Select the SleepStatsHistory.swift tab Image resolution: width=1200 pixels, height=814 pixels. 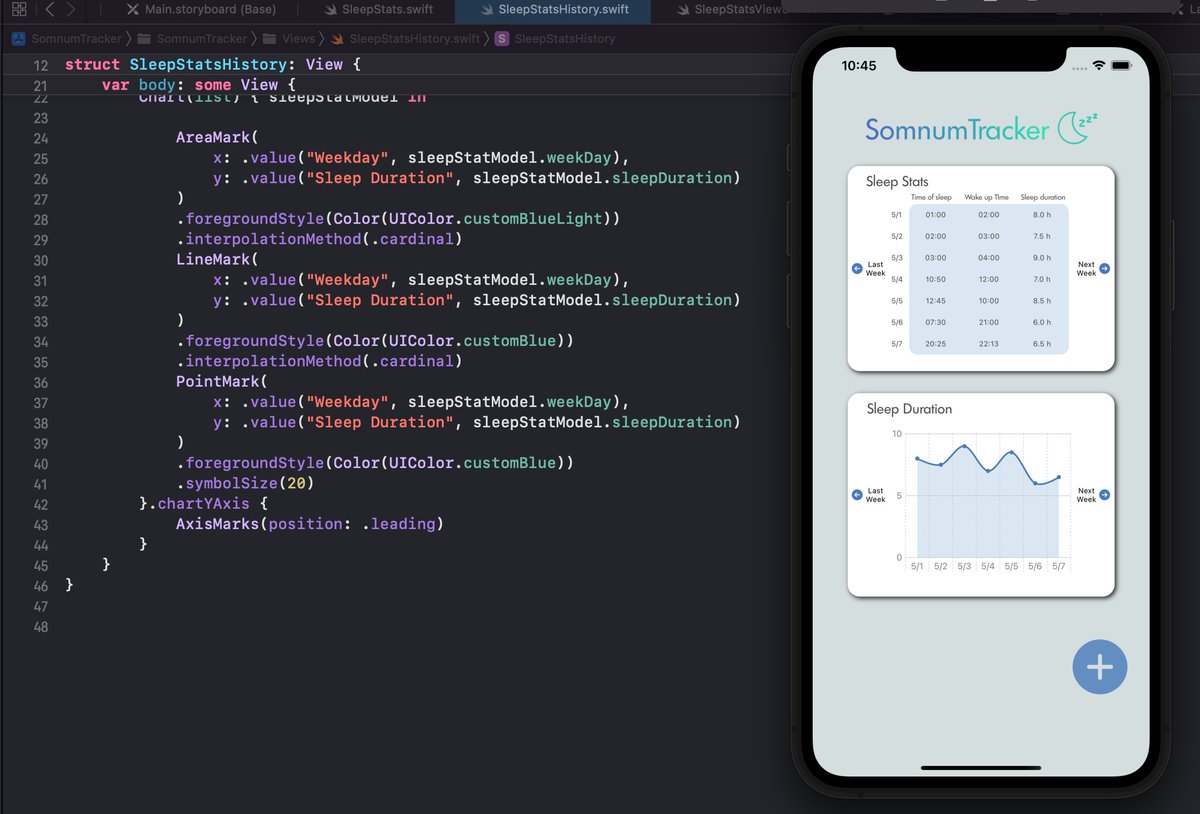[x=554, y=10]
